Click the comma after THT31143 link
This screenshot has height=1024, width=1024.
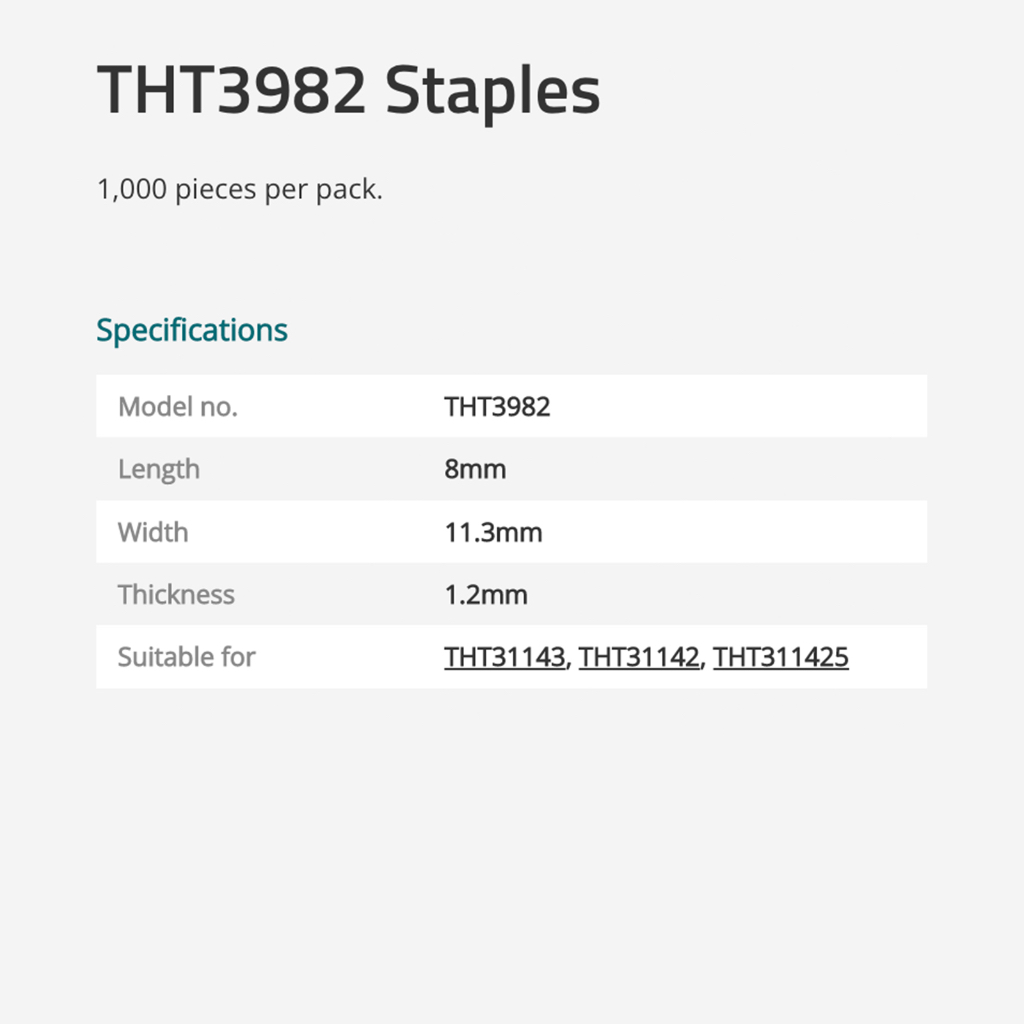(569, 662)
